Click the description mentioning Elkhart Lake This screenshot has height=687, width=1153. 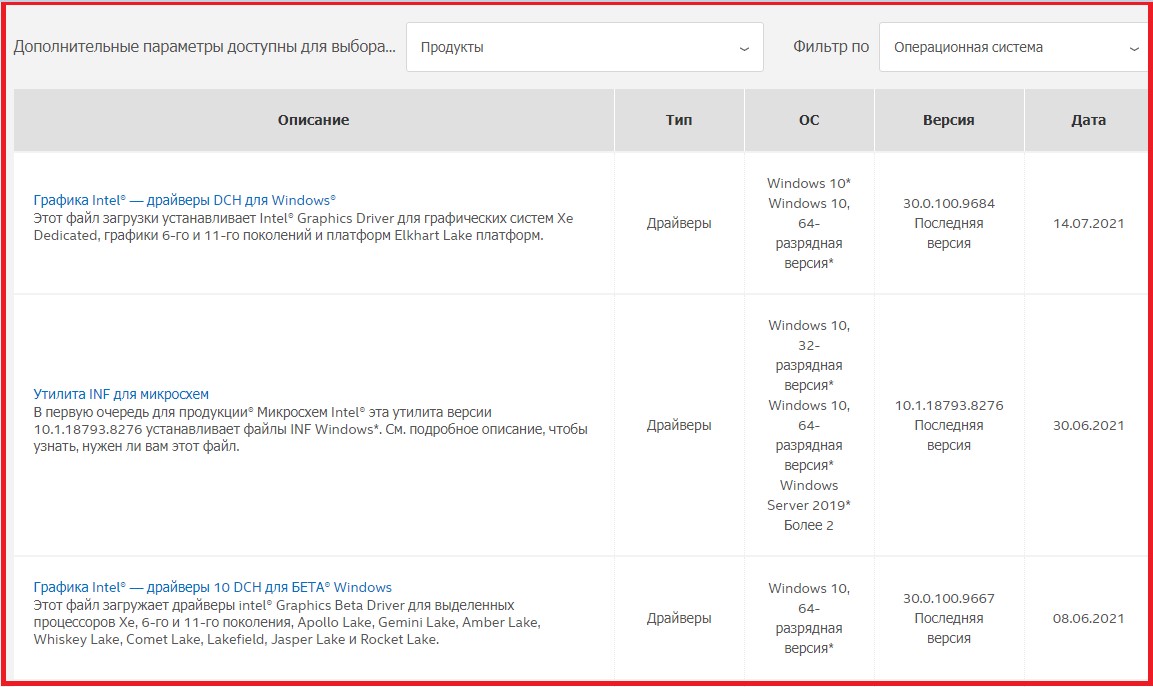click(x=303, y=227)
